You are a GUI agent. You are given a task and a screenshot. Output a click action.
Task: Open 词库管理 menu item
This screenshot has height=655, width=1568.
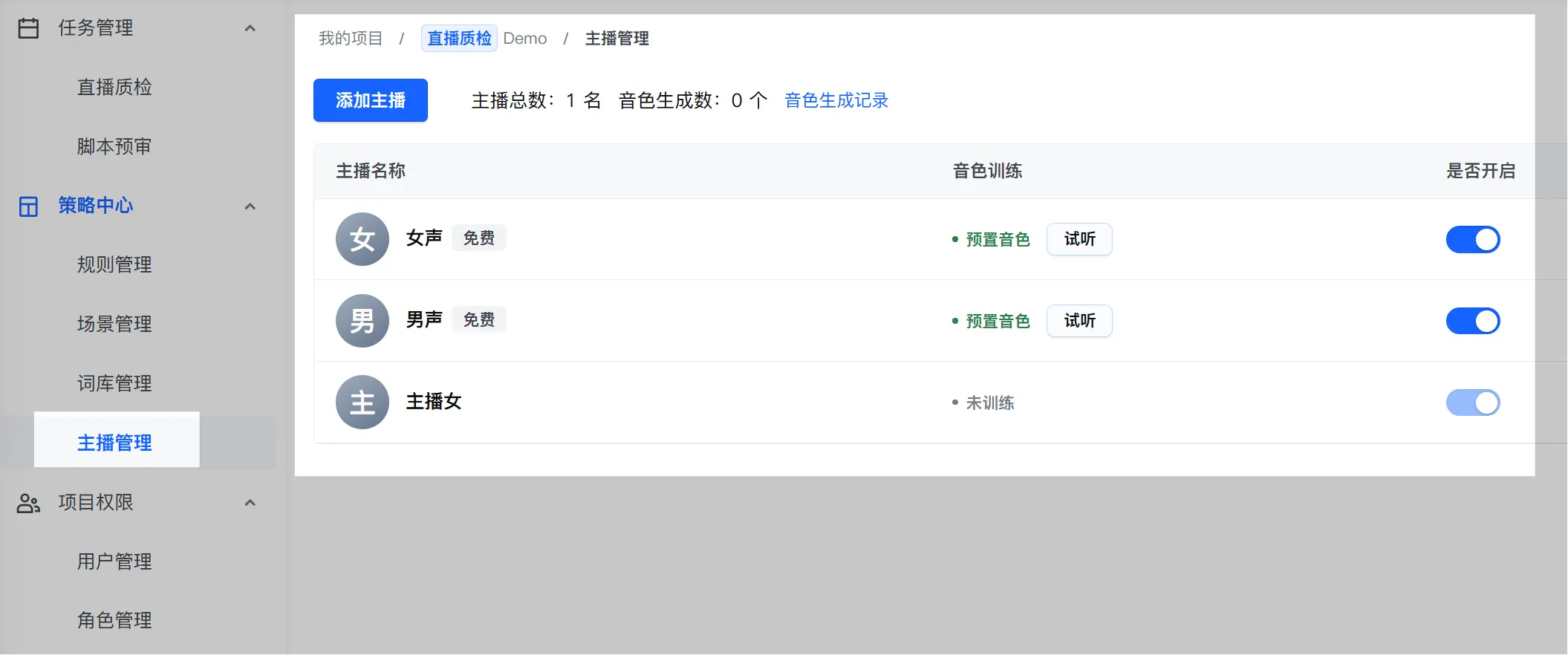click(114, 384)
